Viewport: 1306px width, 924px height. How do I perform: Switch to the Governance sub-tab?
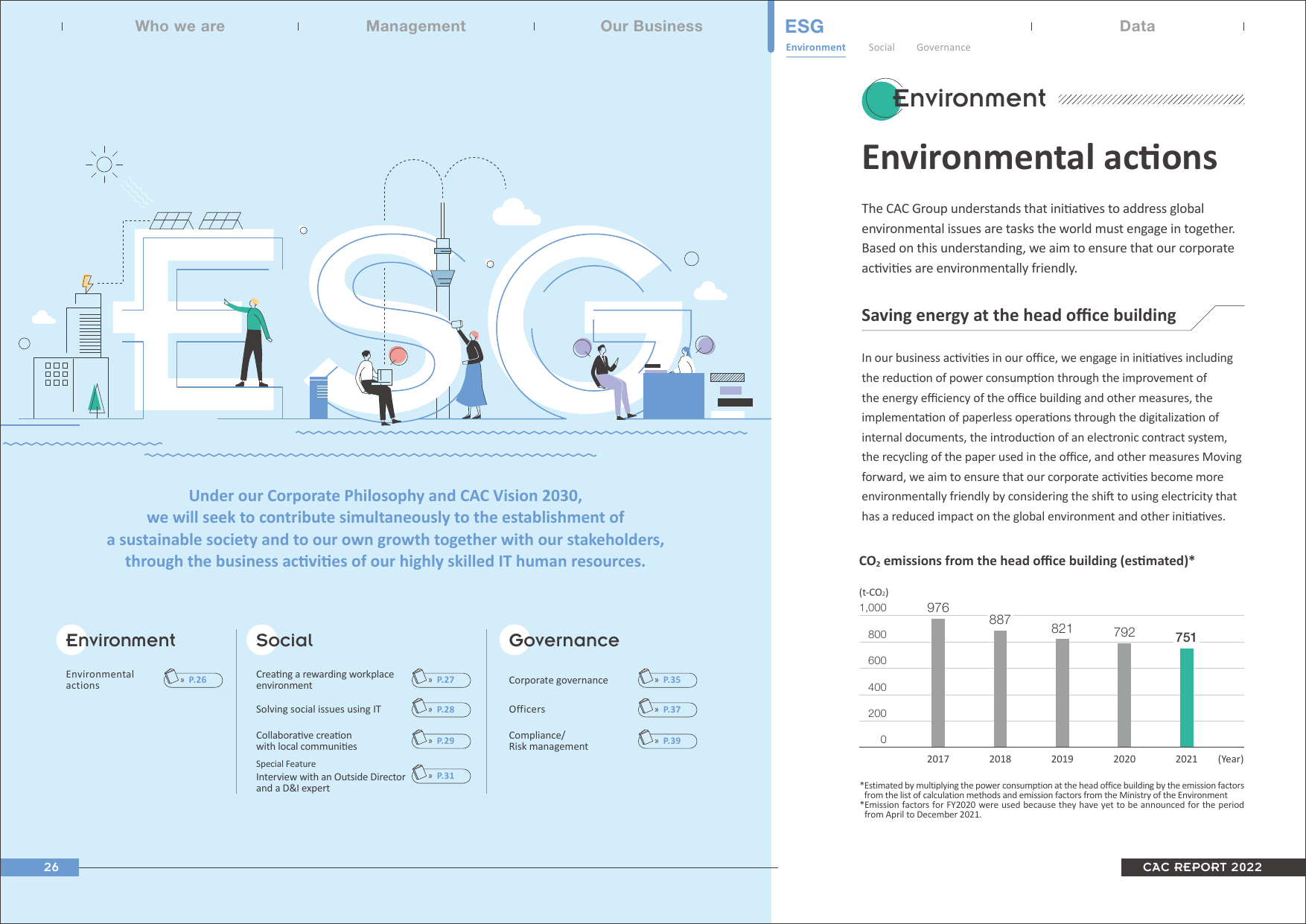943,47
